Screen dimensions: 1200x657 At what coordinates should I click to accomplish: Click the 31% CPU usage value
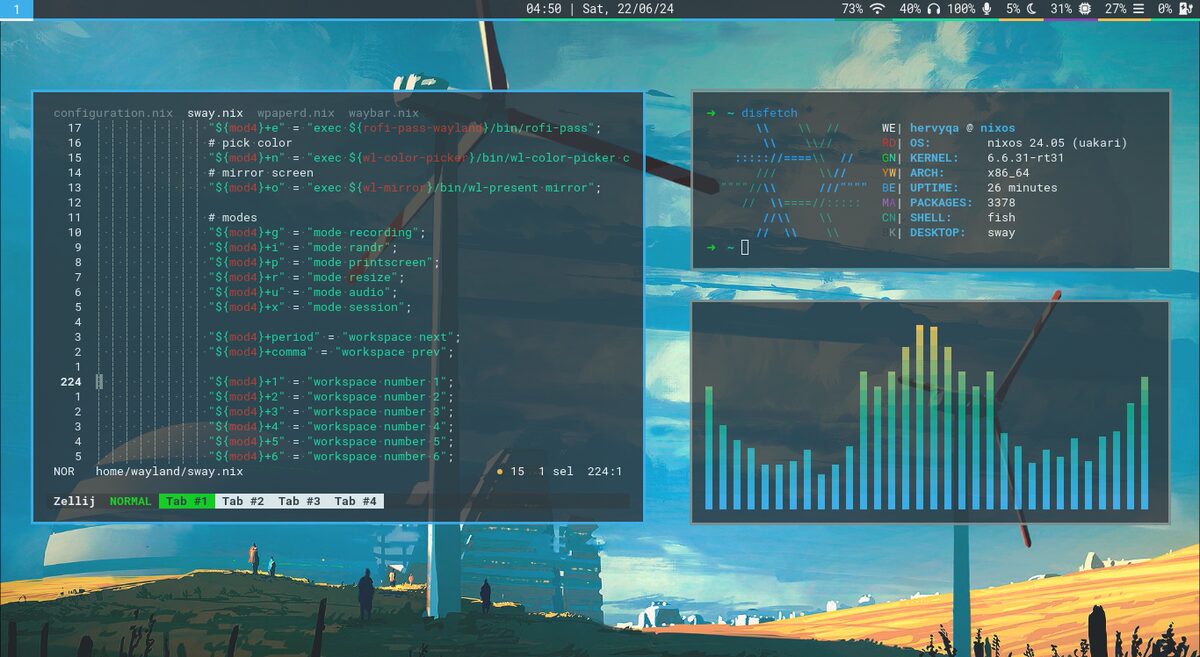(1061, 9)
